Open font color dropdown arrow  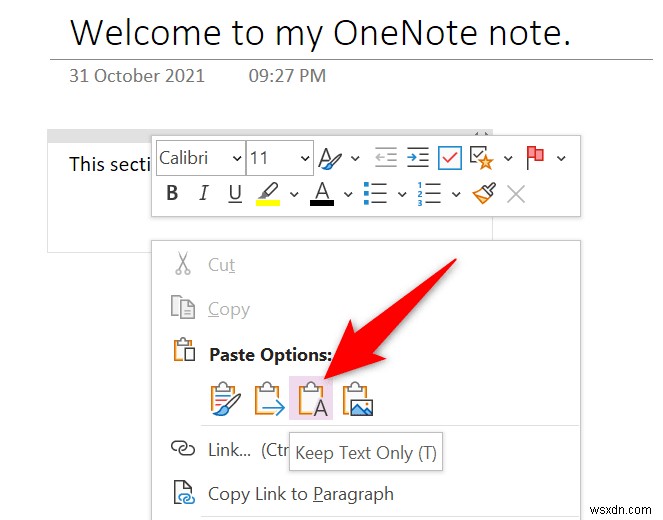point(348,194)
